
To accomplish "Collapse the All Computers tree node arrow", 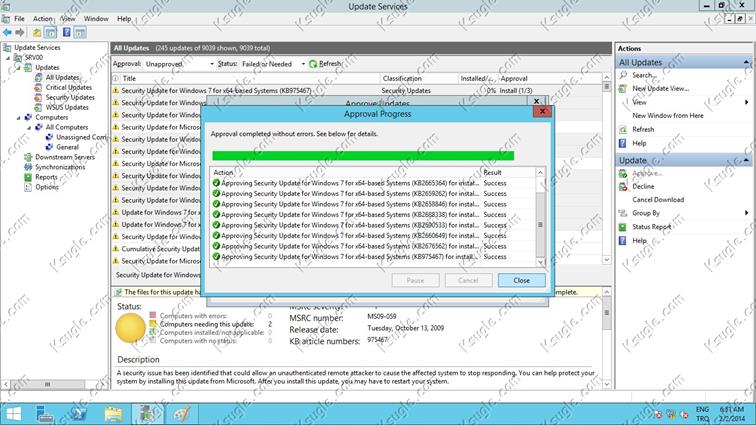I will [29, 127].
